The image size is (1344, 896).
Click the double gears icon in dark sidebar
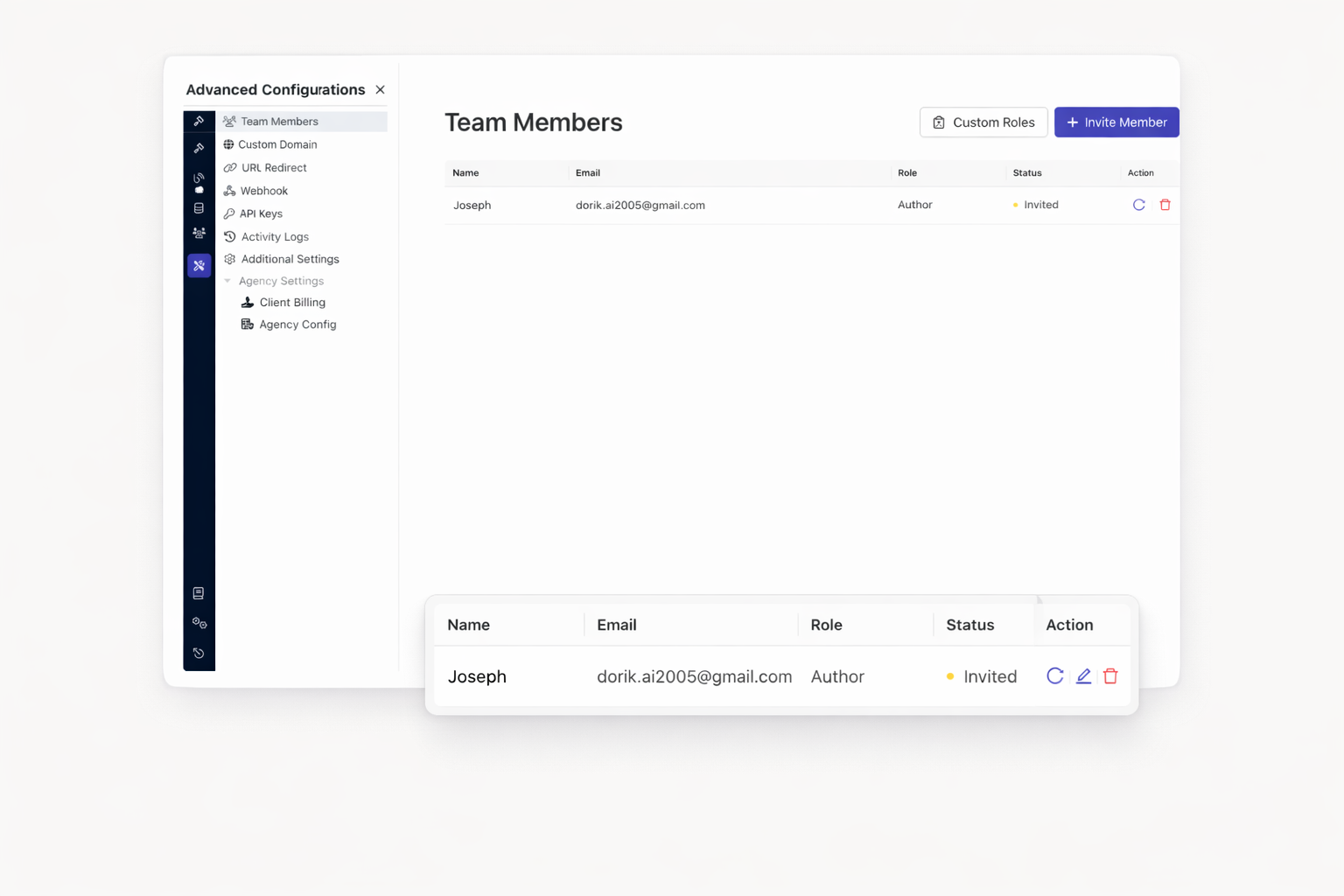[x=199, y=623]
